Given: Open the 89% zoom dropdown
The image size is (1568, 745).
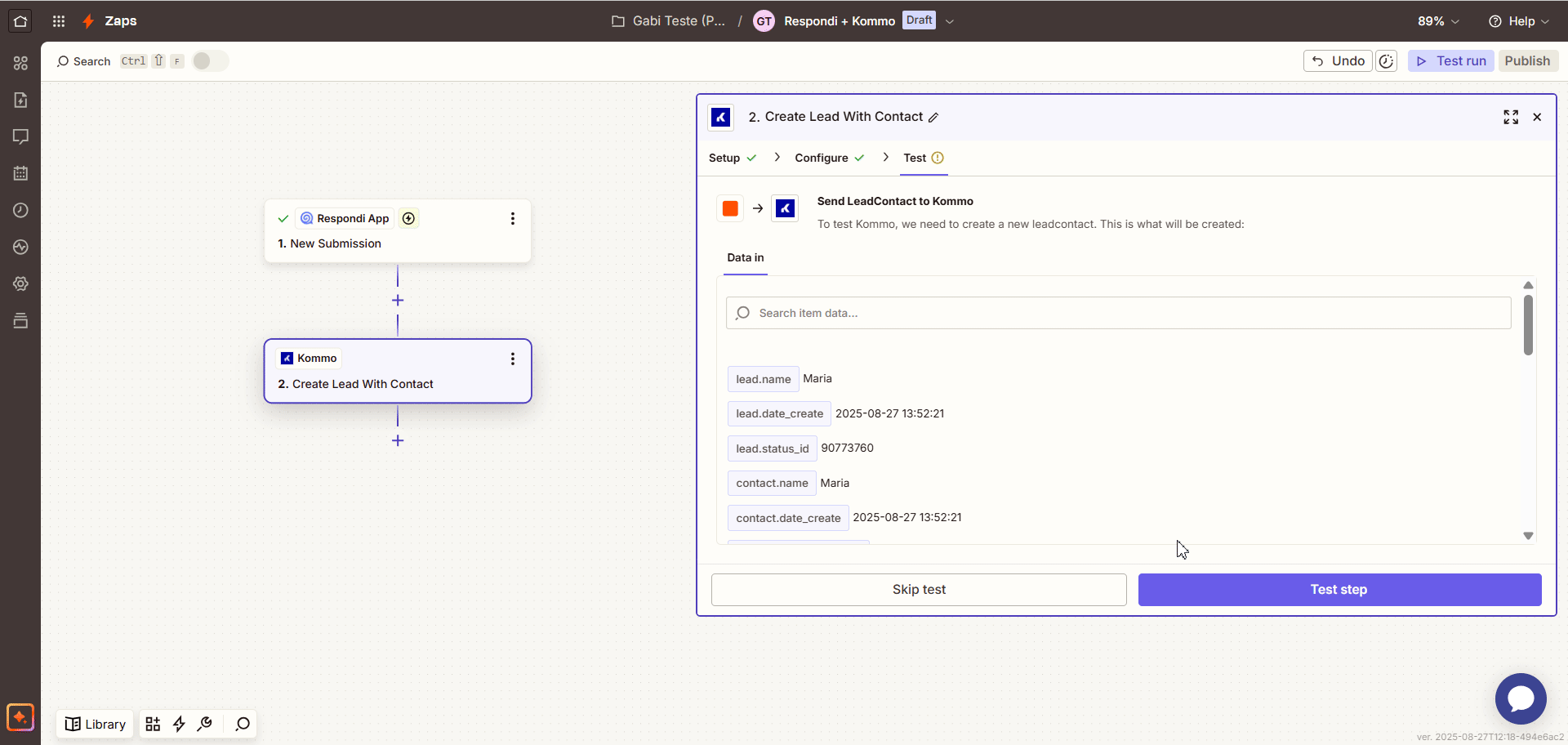Looking at the screenshot, I should (x=1438, y=21).
